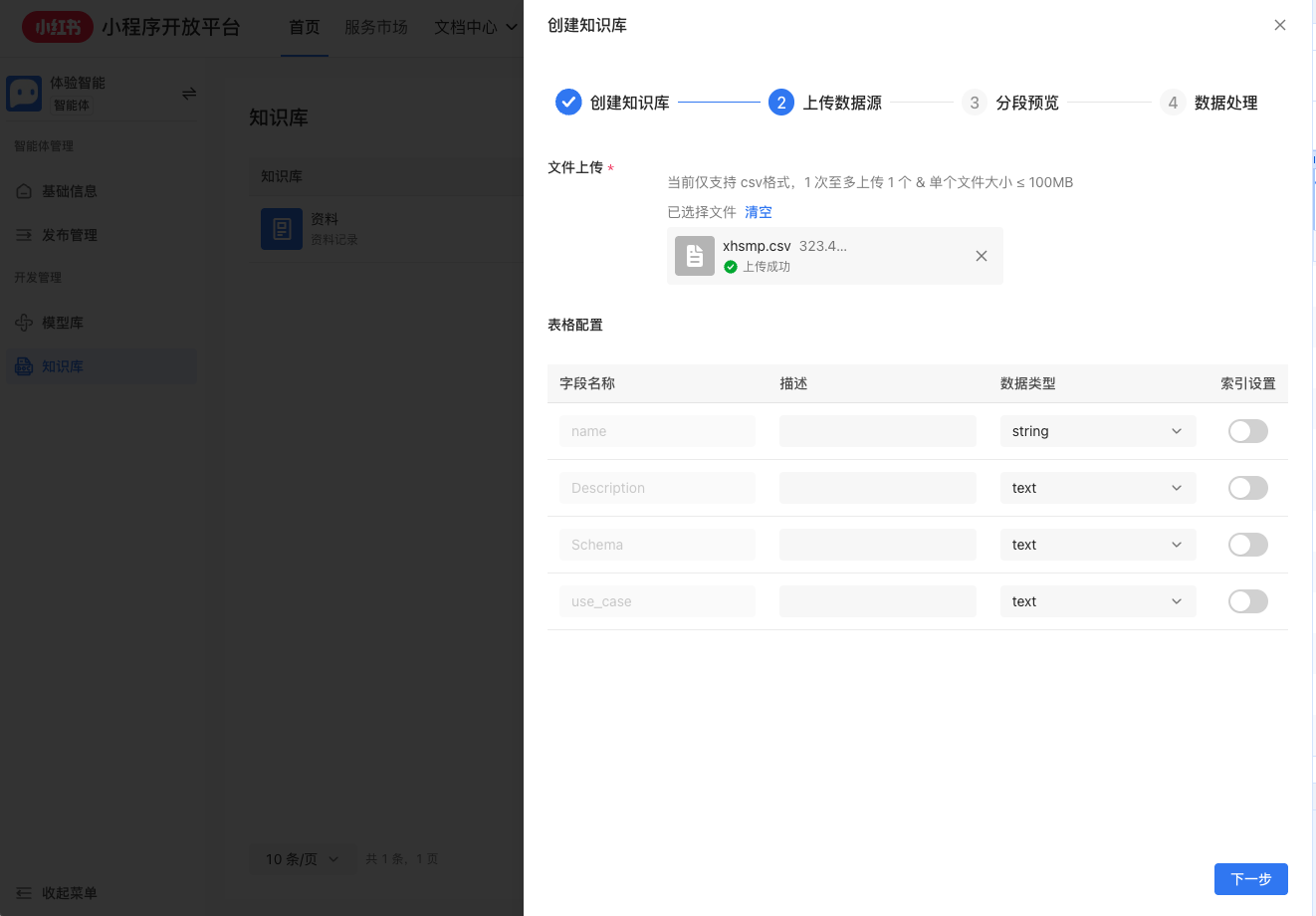This screenshot has height=916, width=1316.
Task: Open the 10条/页 page size selector
Action: [302, 858]
